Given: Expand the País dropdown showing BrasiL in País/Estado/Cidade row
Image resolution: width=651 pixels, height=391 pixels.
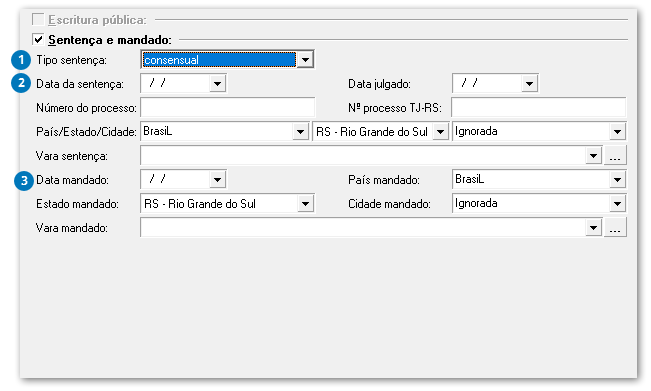Looking at the screenshot, I should (x=300, y=132).
